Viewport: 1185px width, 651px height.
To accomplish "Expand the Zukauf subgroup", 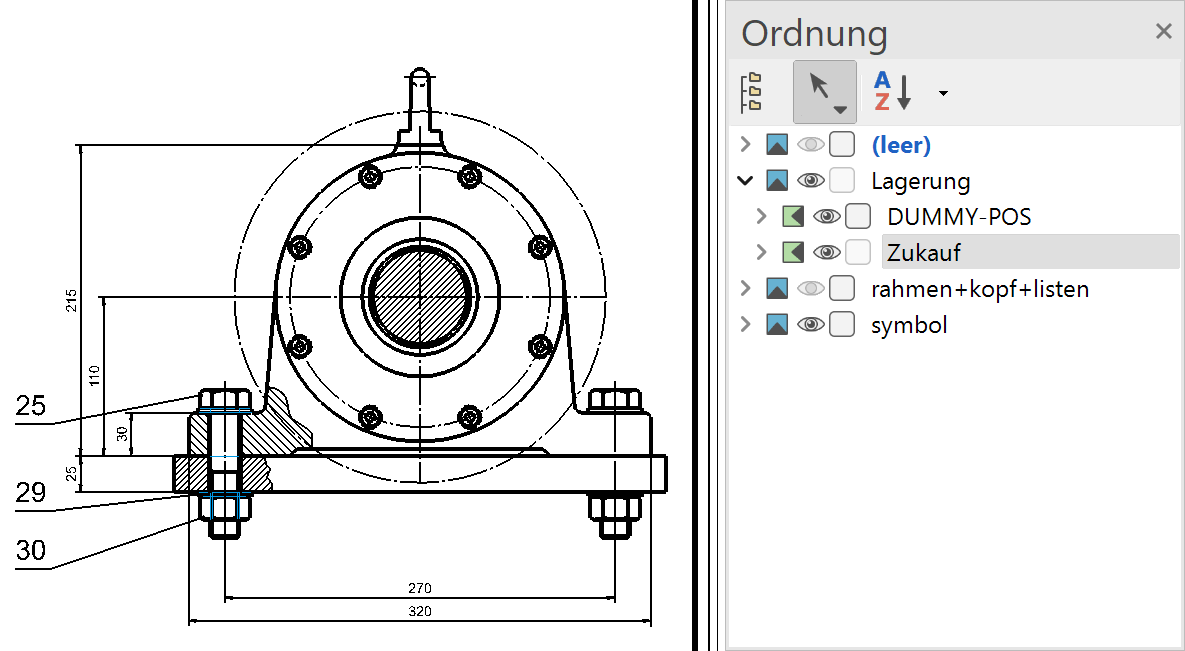I will tap(760, 253).
